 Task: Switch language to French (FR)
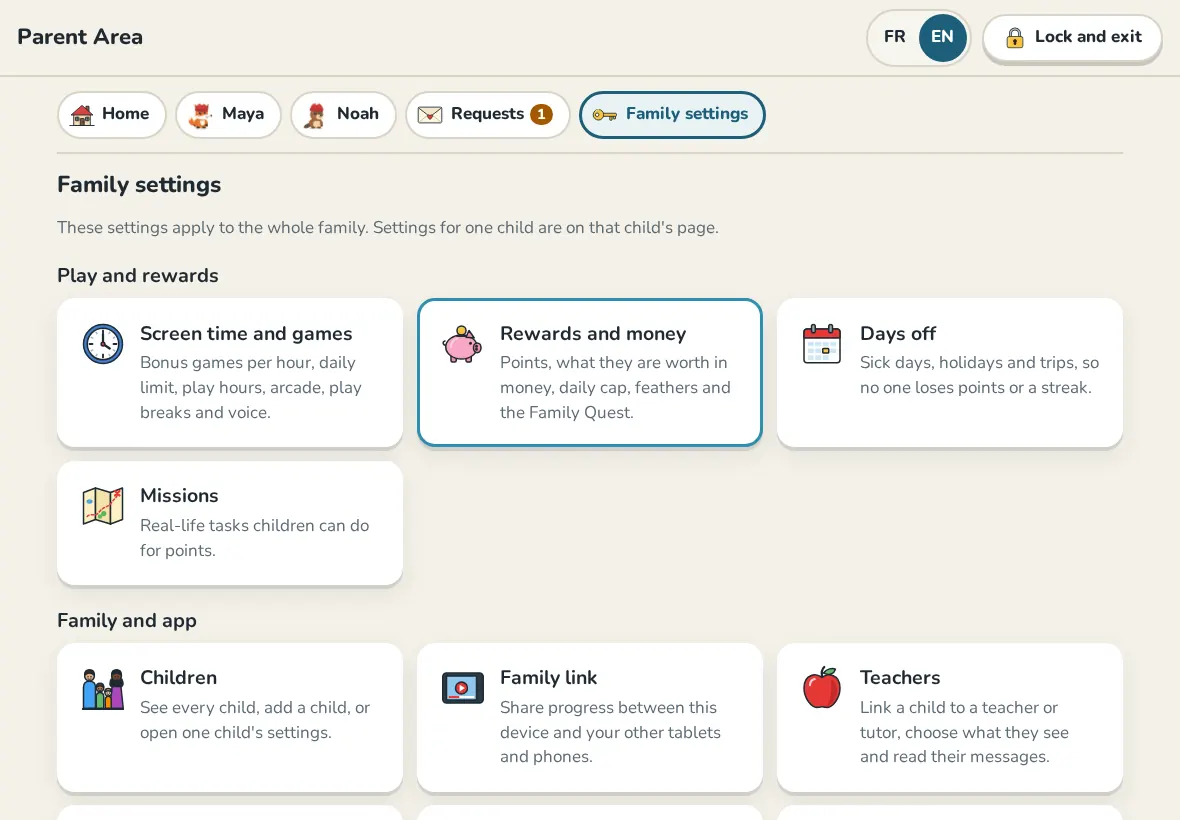point(894,37)
